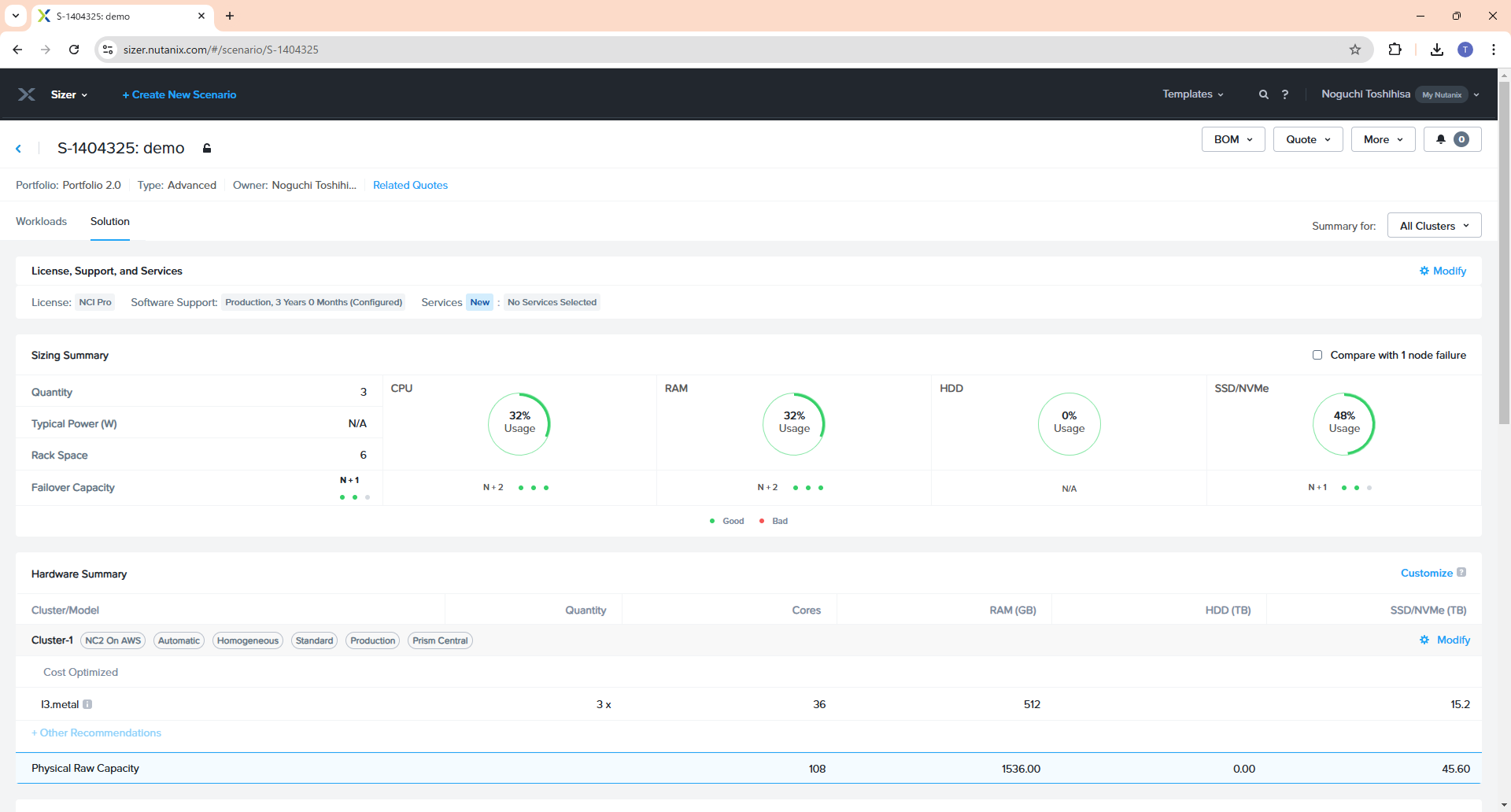Click the Automatic tag on Cluster-1
Screen dimensions: 1511x812
pos(179,640)
